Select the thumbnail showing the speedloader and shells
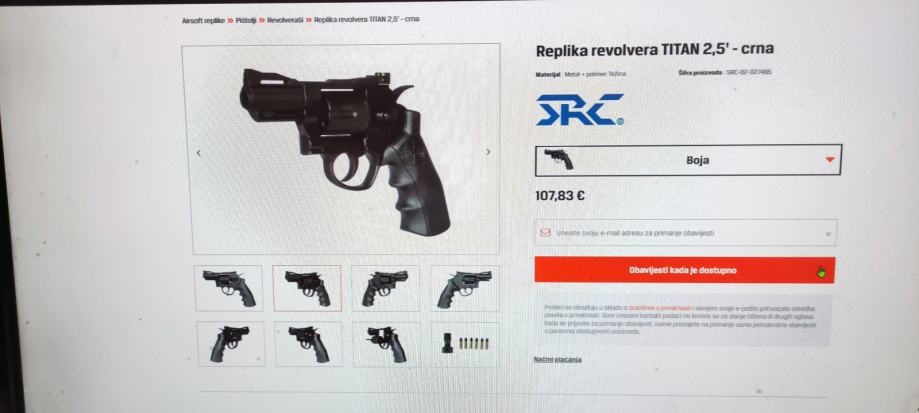 (465, 344)
